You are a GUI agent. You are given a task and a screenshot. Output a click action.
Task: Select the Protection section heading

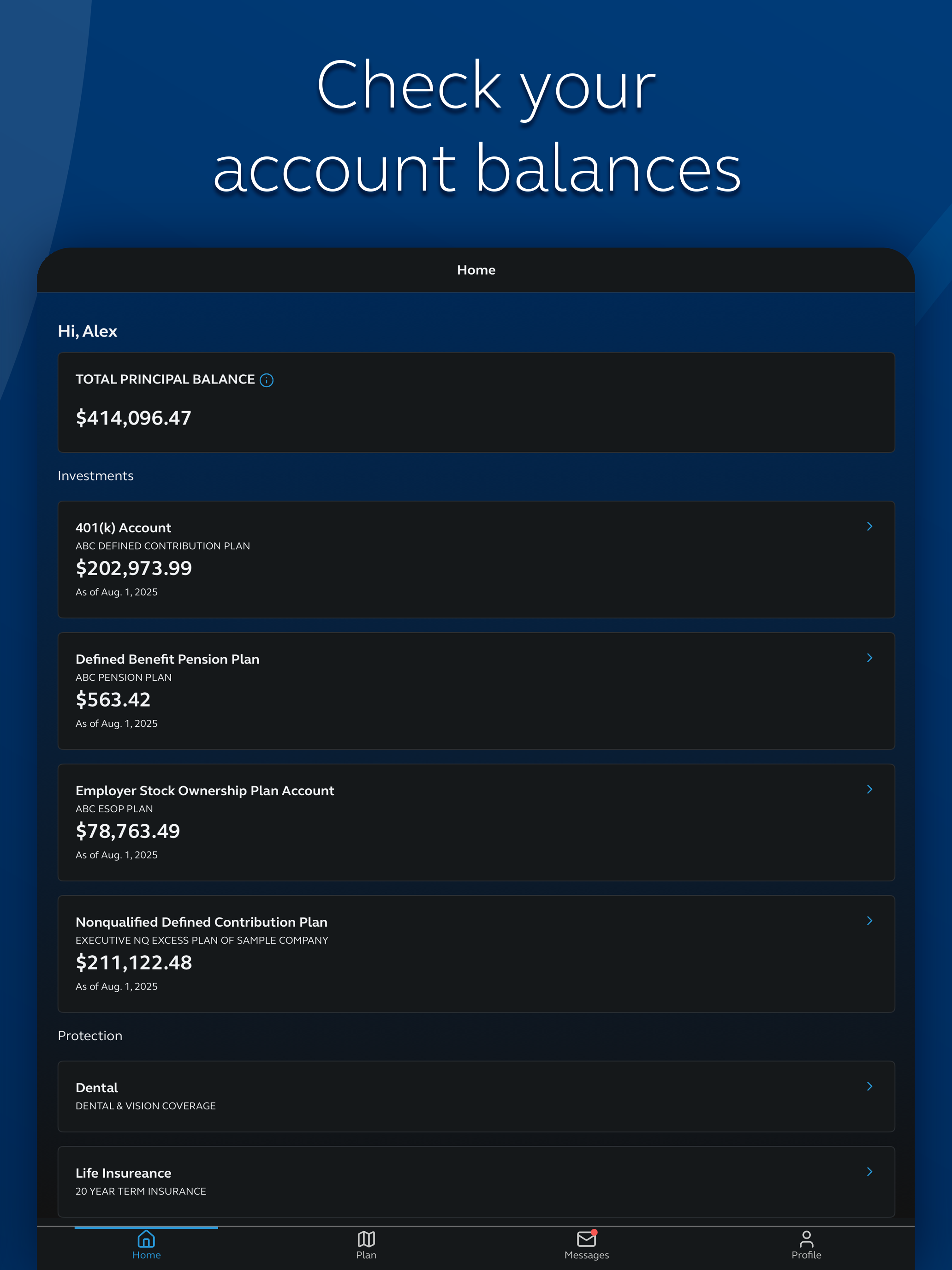point(90,1036)
